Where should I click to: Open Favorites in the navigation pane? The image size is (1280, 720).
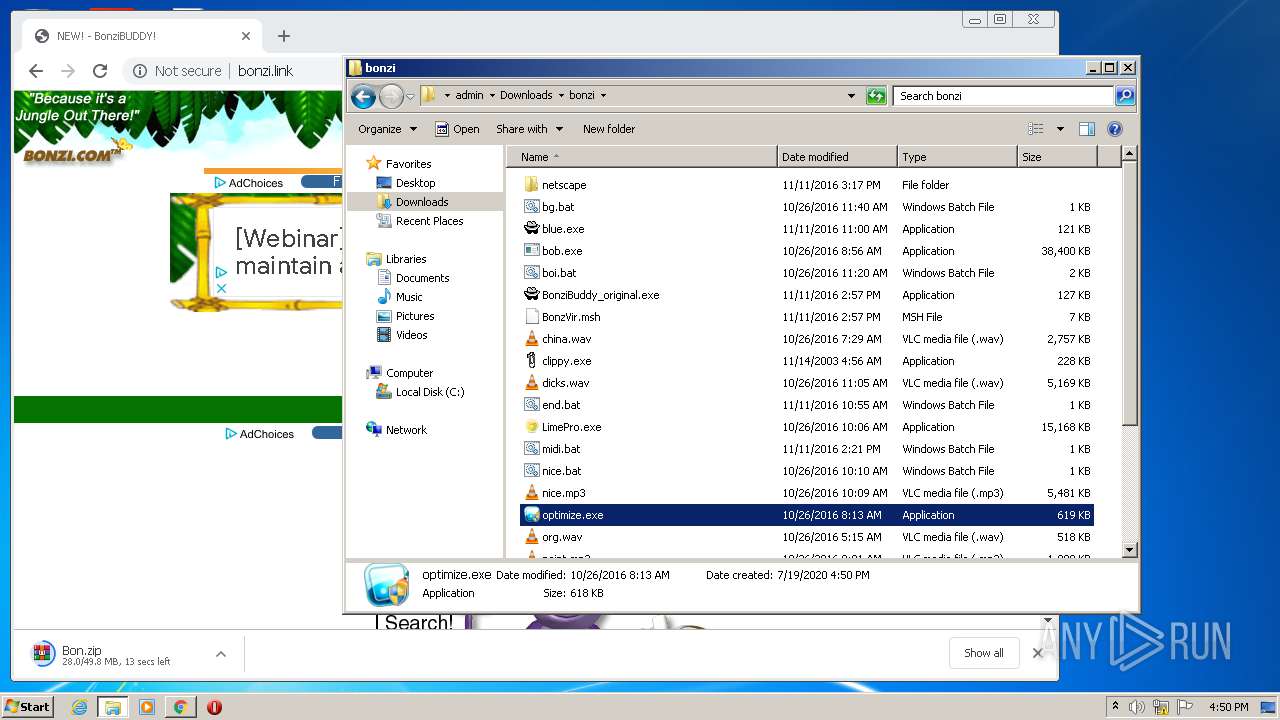408,164
